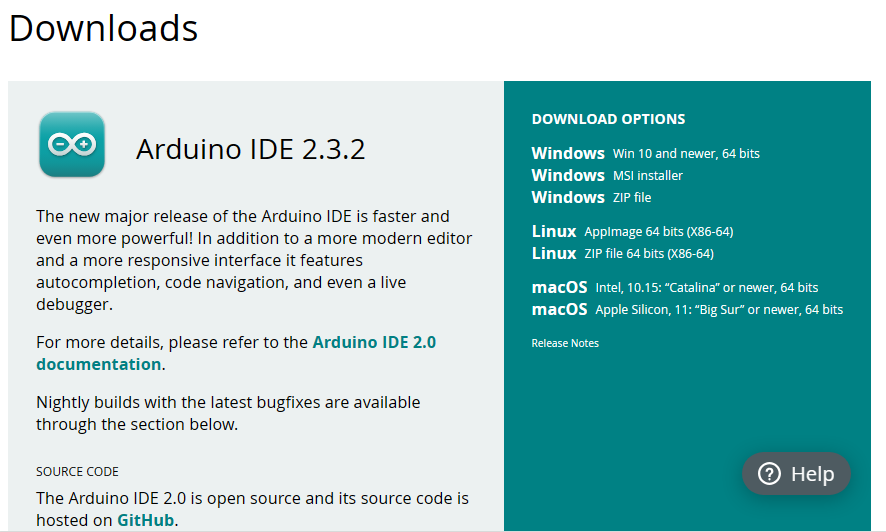Click the DOWNLOAD OPTIONS heading
886x532 pixels.
[x=609, y=119]
